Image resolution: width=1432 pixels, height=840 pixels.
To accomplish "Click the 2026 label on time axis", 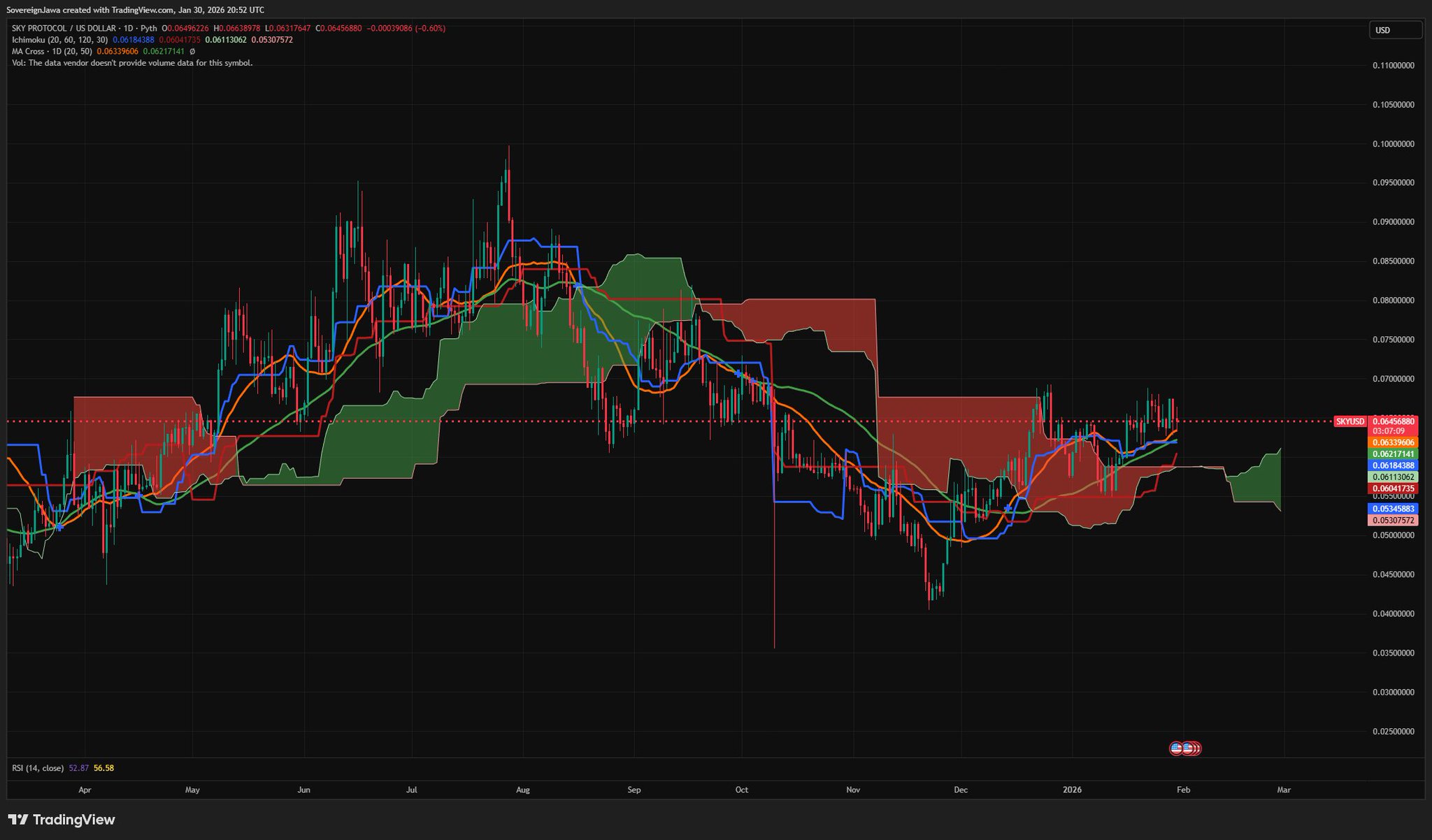I will coord(1072,790).
